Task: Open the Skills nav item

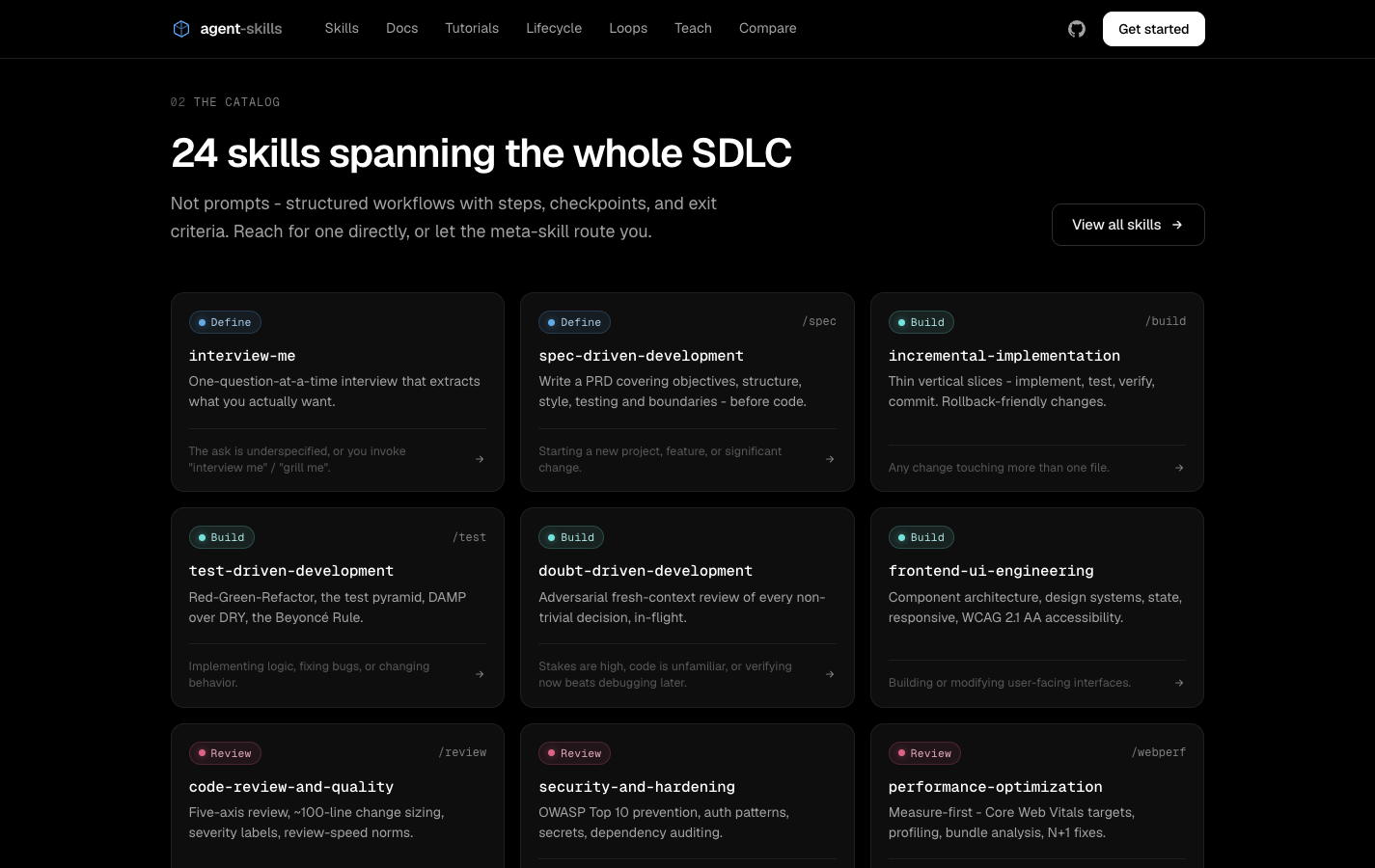Action: [x=342, y=28]
